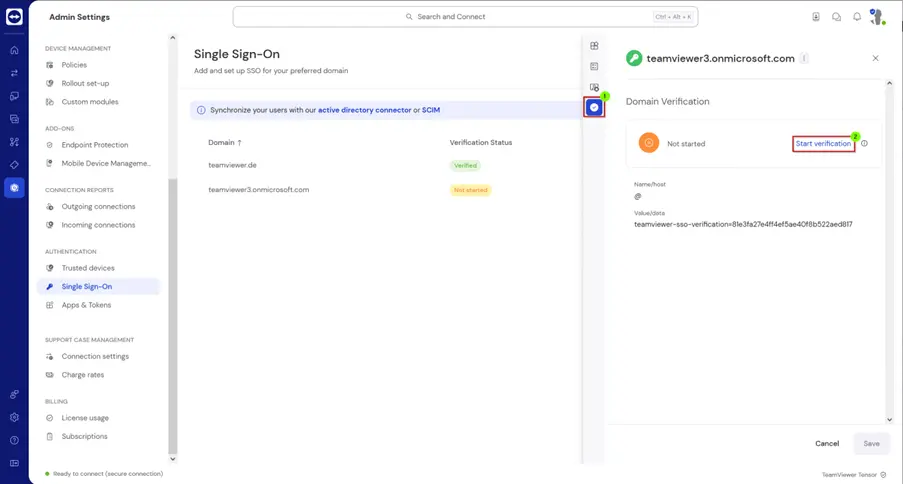
Task: Select Single Sign-On in the sidebar
Action: (98, 286)
